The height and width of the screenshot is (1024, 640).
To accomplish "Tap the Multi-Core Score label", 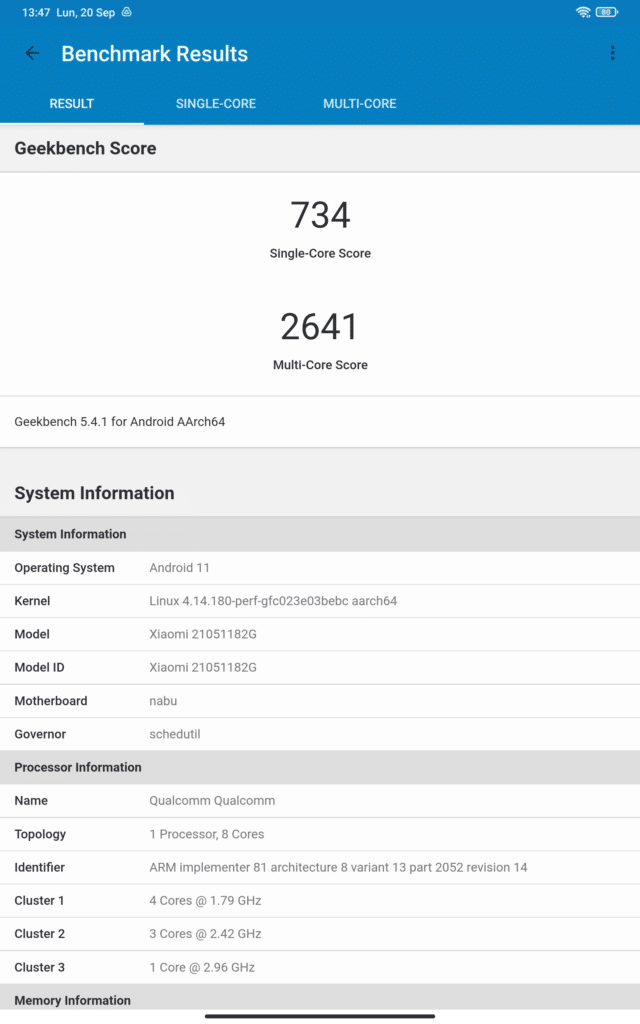I will pyautogui.click(x=320, y=365).
